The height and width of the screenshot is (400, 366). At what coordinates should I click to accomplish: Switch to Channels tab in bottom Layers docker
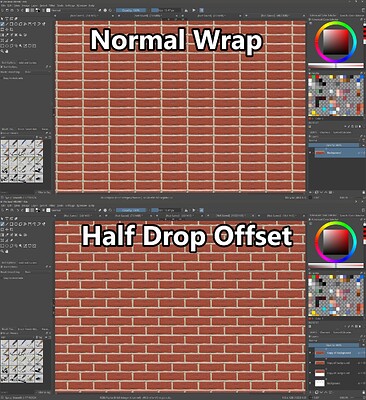(x=325, y=332)
